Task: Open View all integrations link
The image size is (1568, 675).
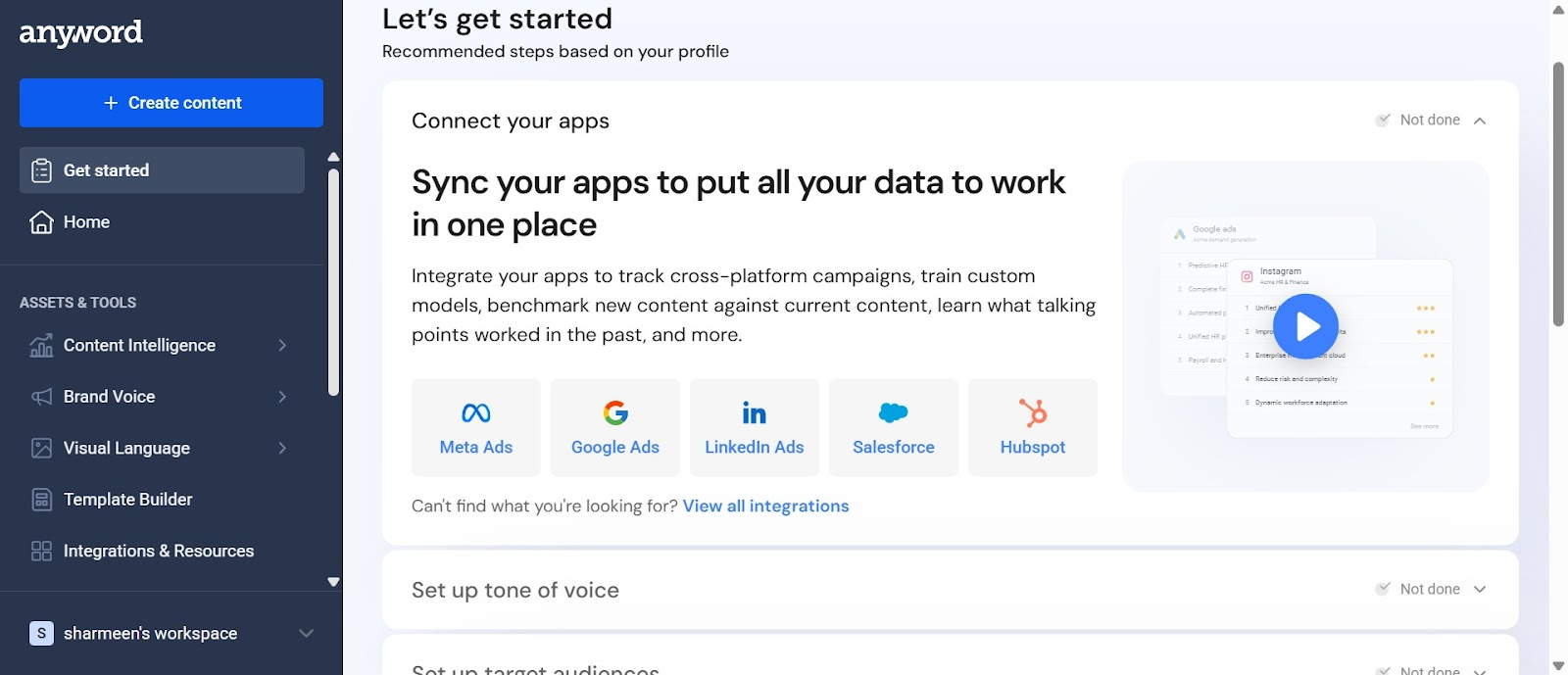Action: tap(766, 506)
